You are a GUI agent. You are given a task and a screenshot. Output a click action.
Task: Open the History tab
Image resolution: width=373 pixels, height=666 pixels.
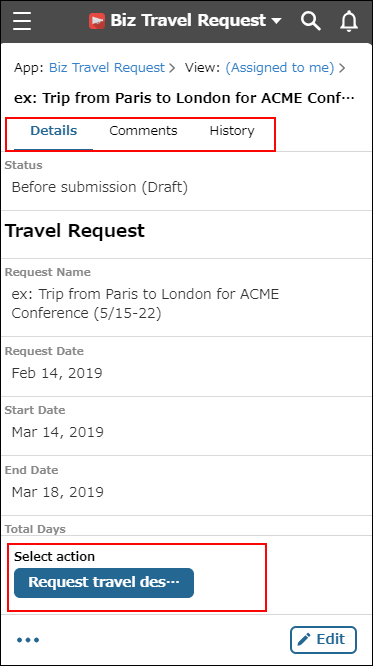232,131
